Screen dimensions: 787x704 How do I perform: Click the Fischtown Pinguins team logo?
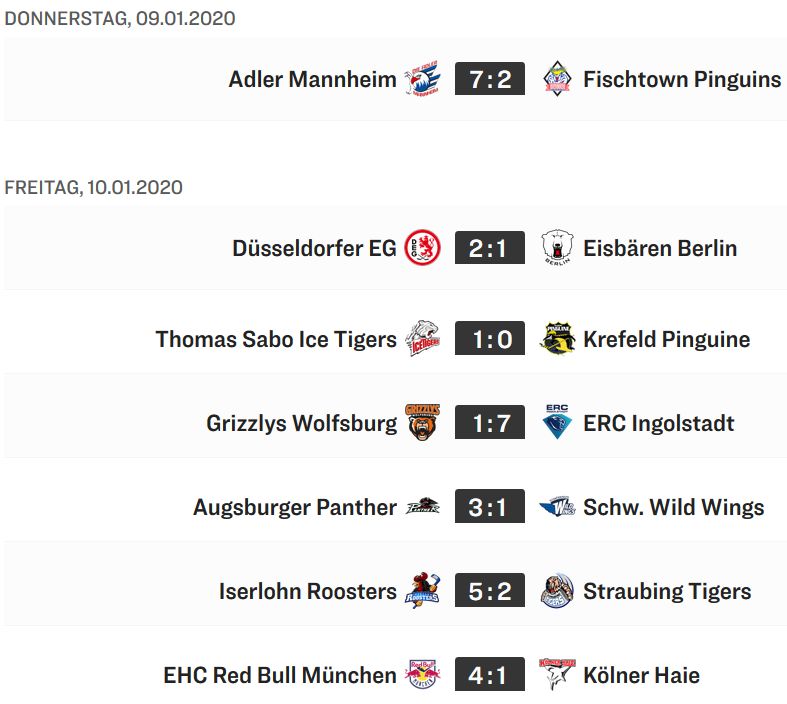click(x=557, y=79)
